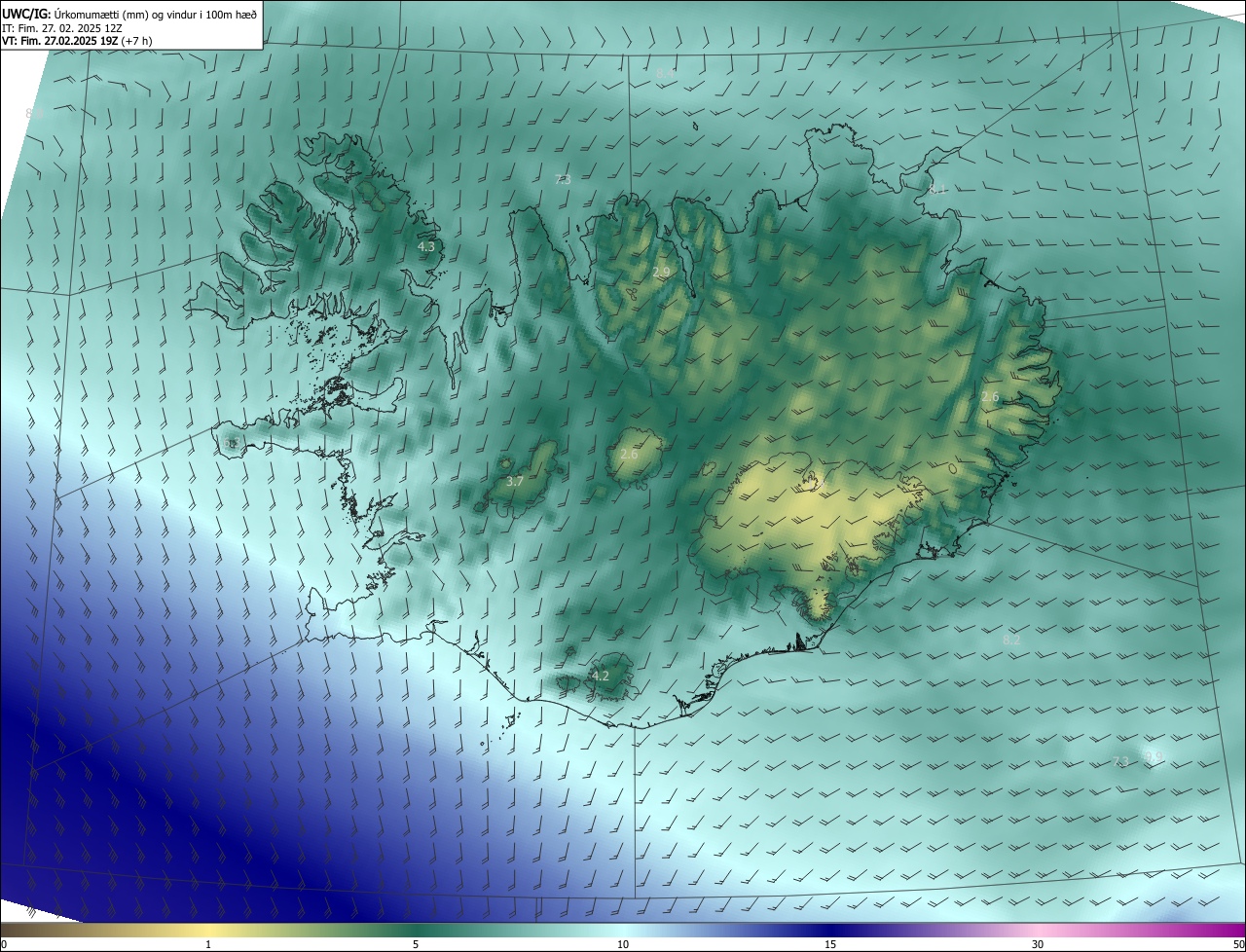Screen dimensions: 1246x952
Task: Click the '15' tick on the color scale
Action: point(830,944)
